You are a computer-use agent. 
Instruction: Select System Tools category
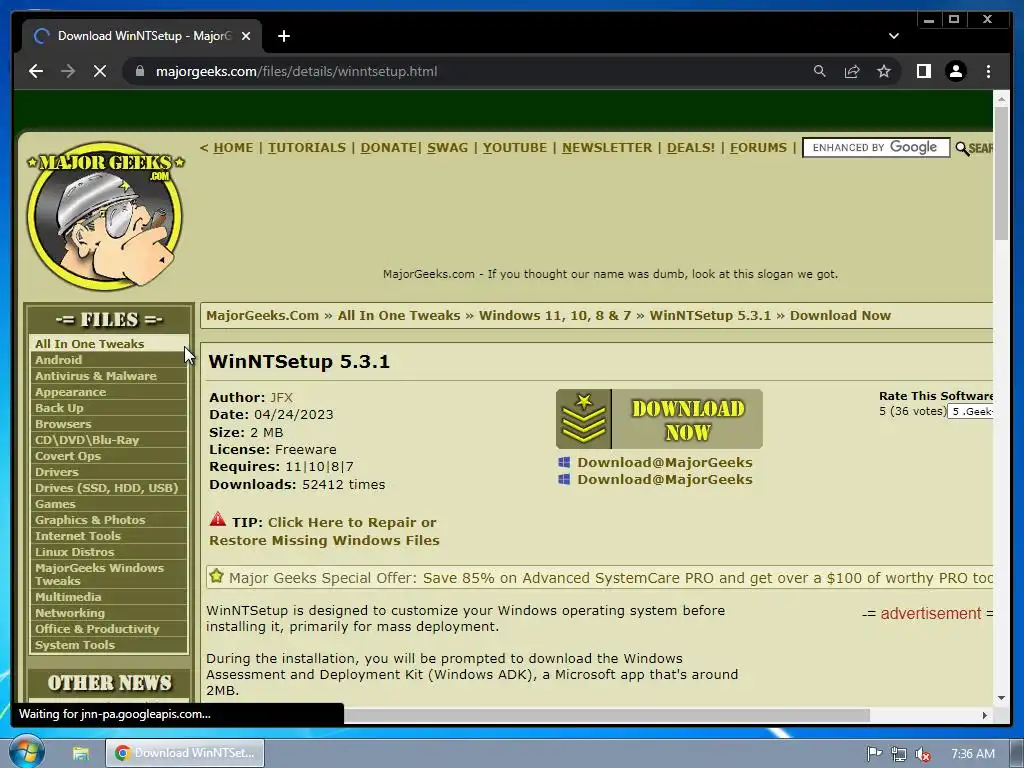[x=109, y=645]
